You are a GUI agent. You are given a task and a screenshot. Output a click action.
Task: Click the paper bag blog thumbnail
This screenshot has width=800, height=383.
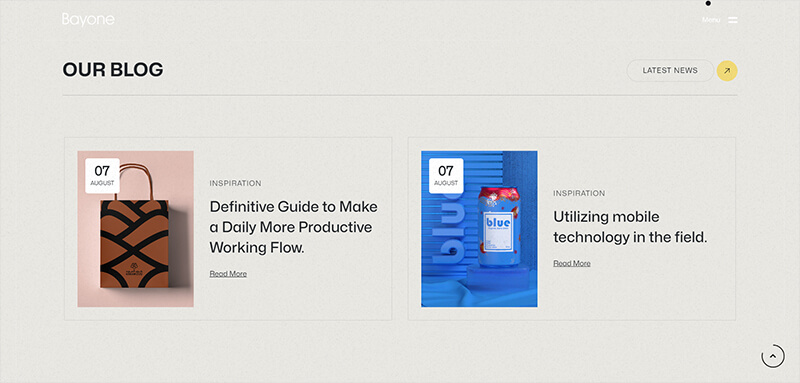(x=135, y=229)
